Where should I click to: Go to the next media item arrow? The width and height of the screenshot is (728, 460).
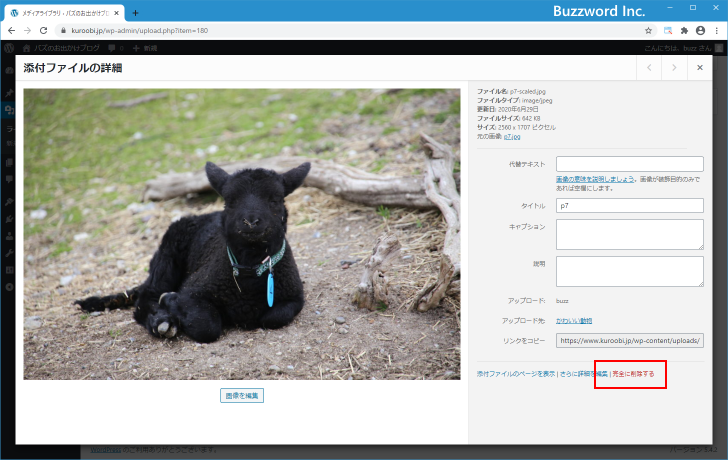coord(674,68)
